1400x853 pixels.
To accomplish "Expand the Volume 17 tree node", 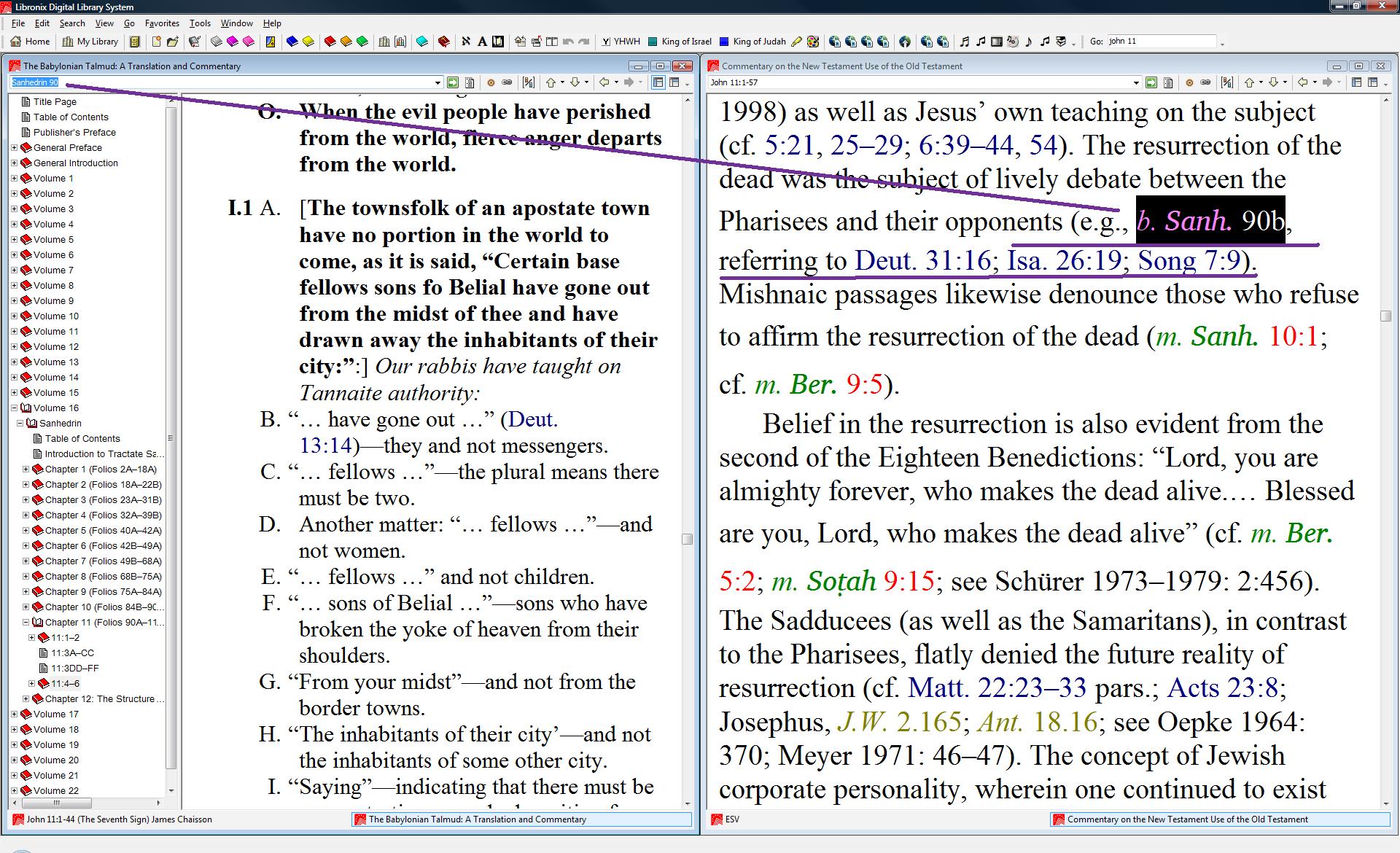I will click(x=14, y=714).
